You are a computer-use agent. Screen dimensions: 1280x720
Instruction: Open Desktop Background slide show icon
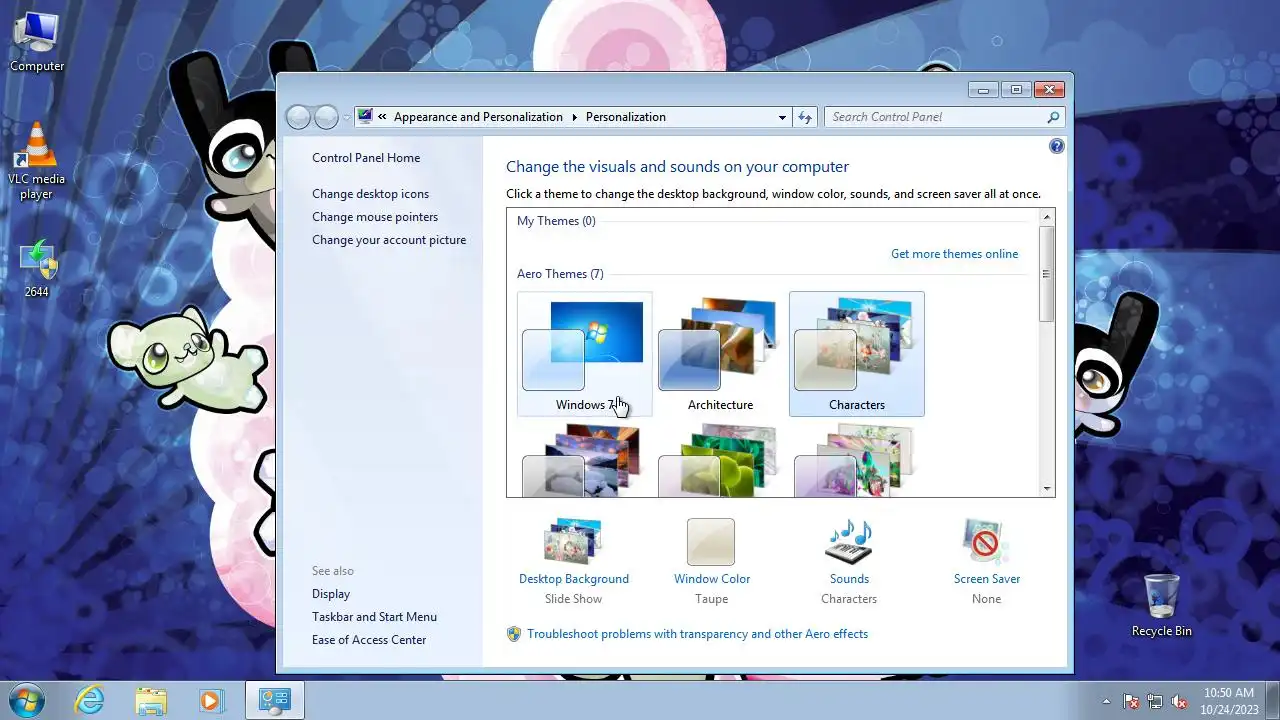point(573,541)
